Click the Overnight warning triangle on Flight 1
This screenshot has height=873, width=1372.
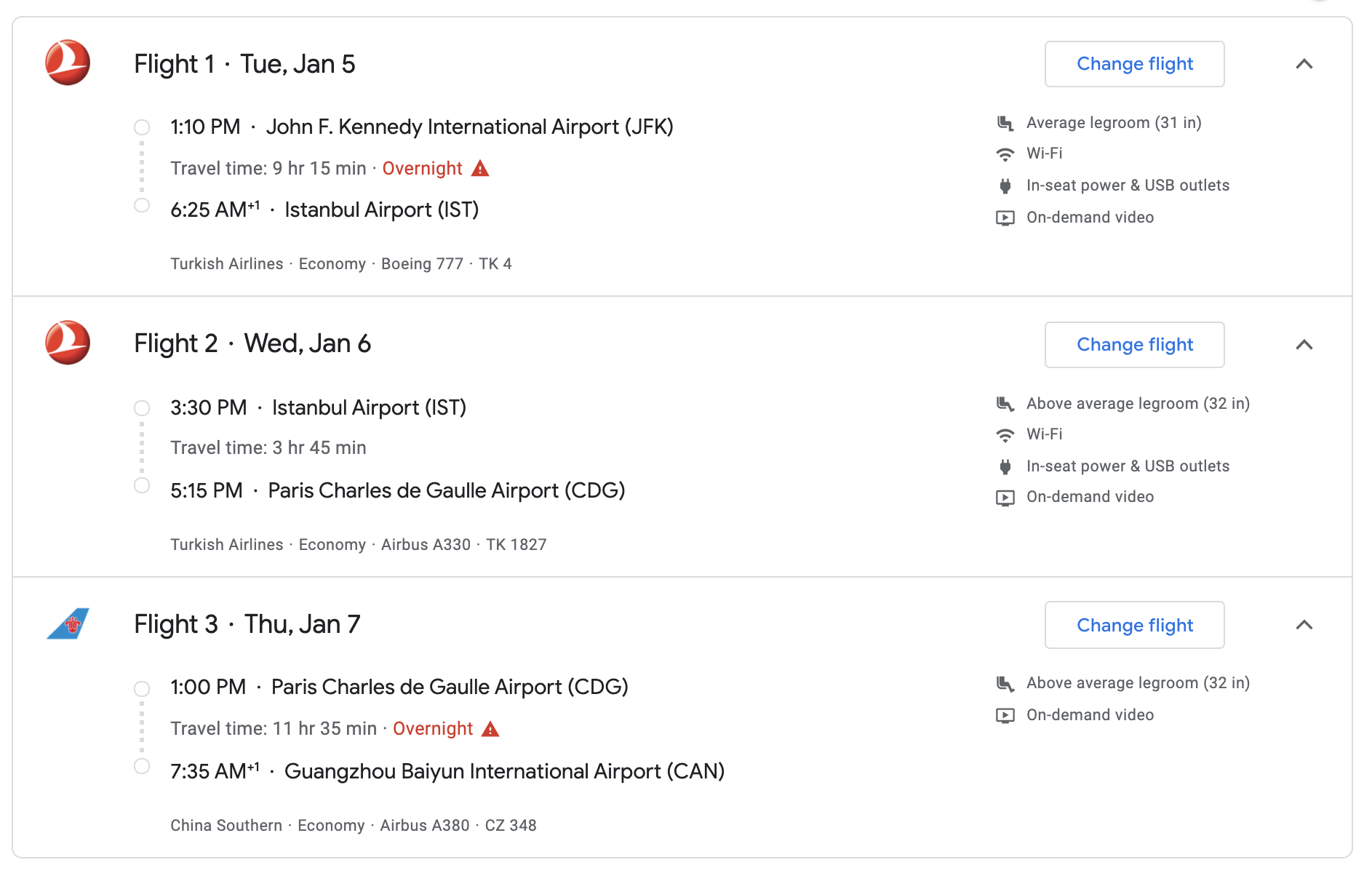point(480,169)
